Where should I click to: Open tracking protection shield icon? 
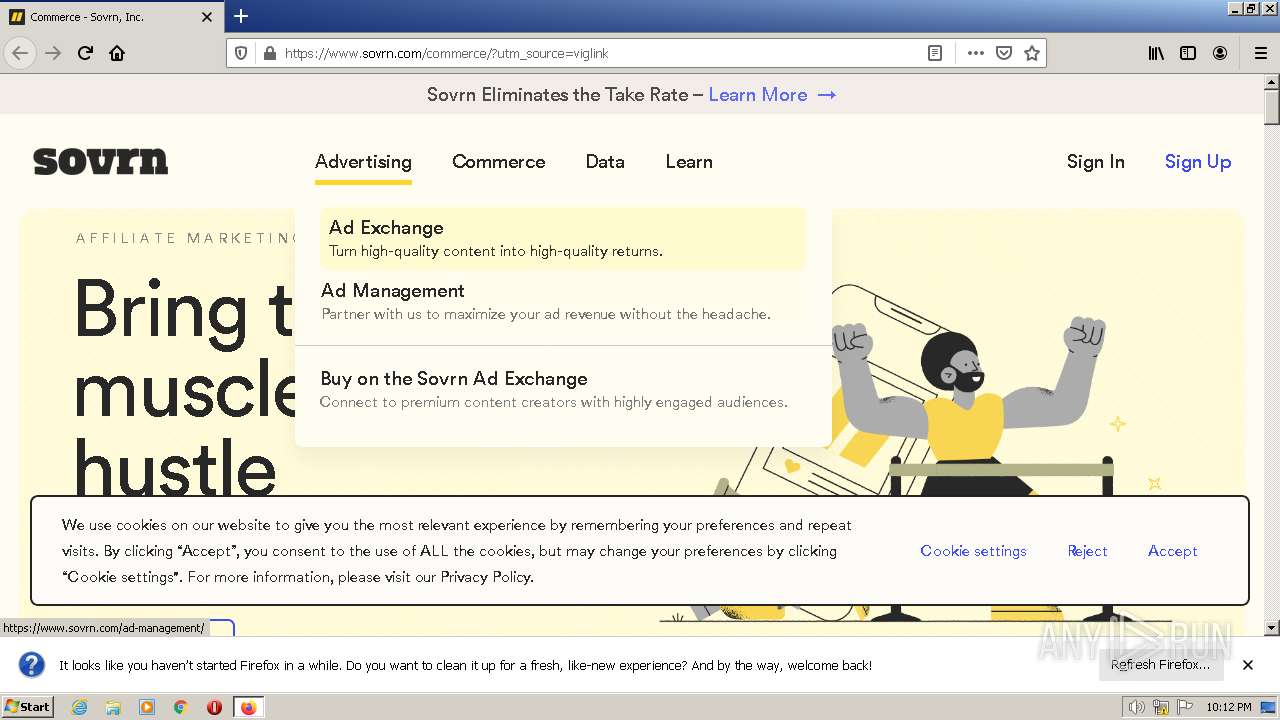pos(241,53)
